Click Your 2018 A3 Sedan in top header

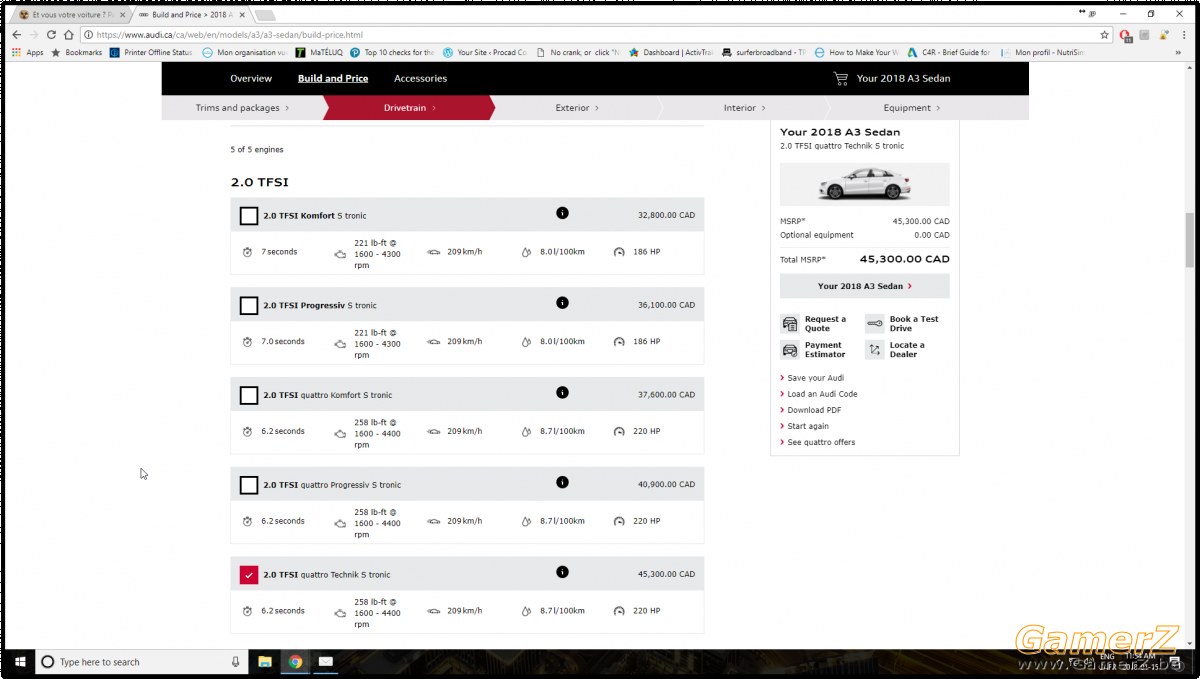click(903, 78)
